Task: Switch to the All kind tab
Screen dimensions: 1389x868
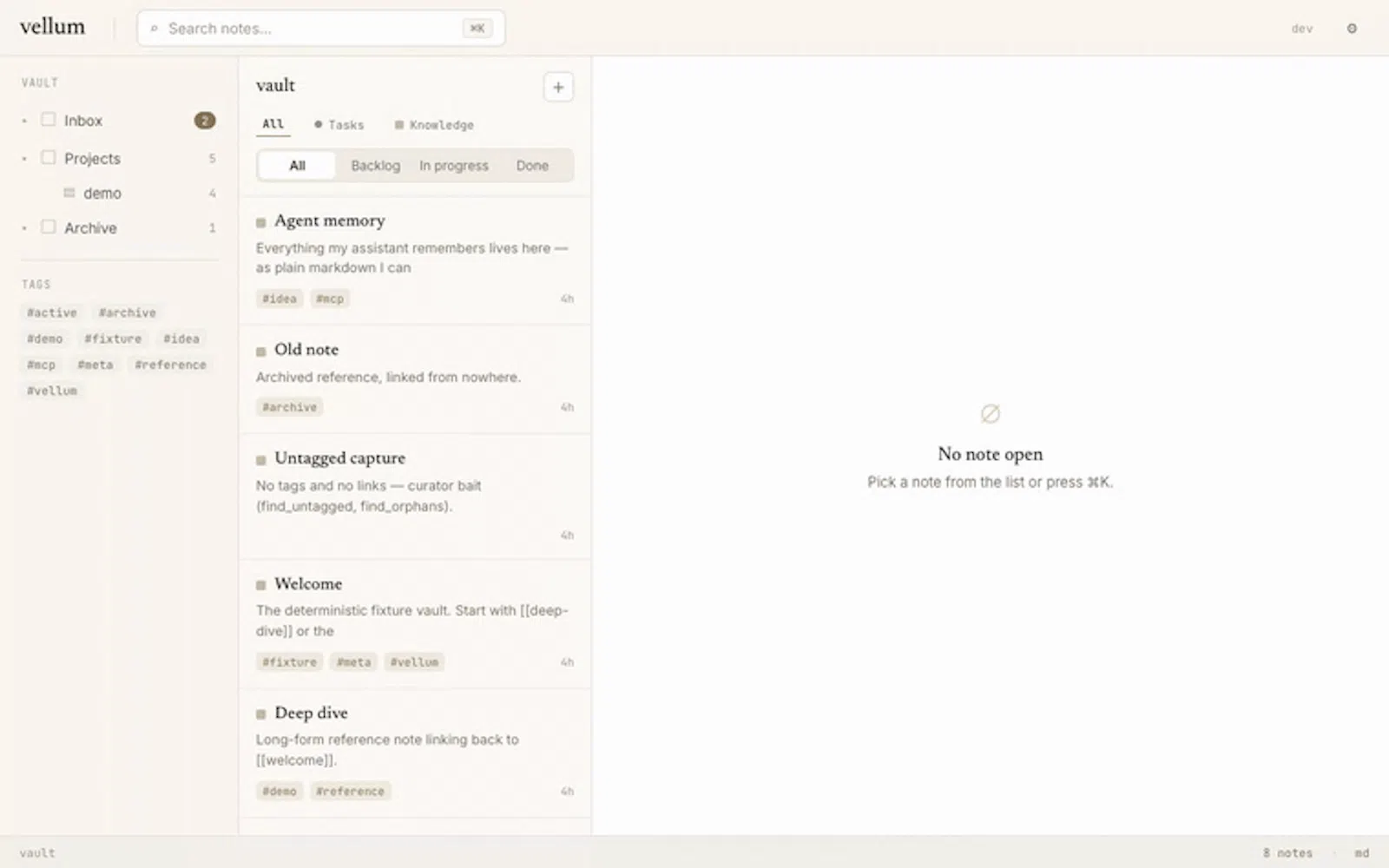Action: pyautogui.click(x=273, y=124)
